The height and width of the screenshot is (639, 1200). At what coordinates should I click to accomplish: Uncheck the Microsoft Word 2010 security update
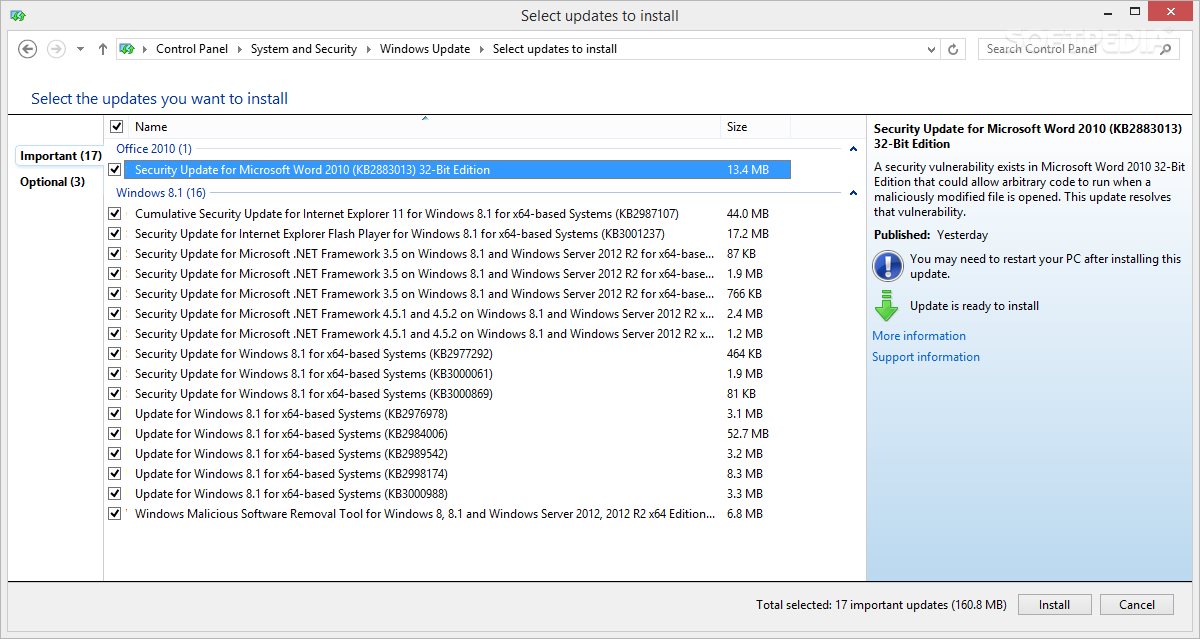coord(115,170)
